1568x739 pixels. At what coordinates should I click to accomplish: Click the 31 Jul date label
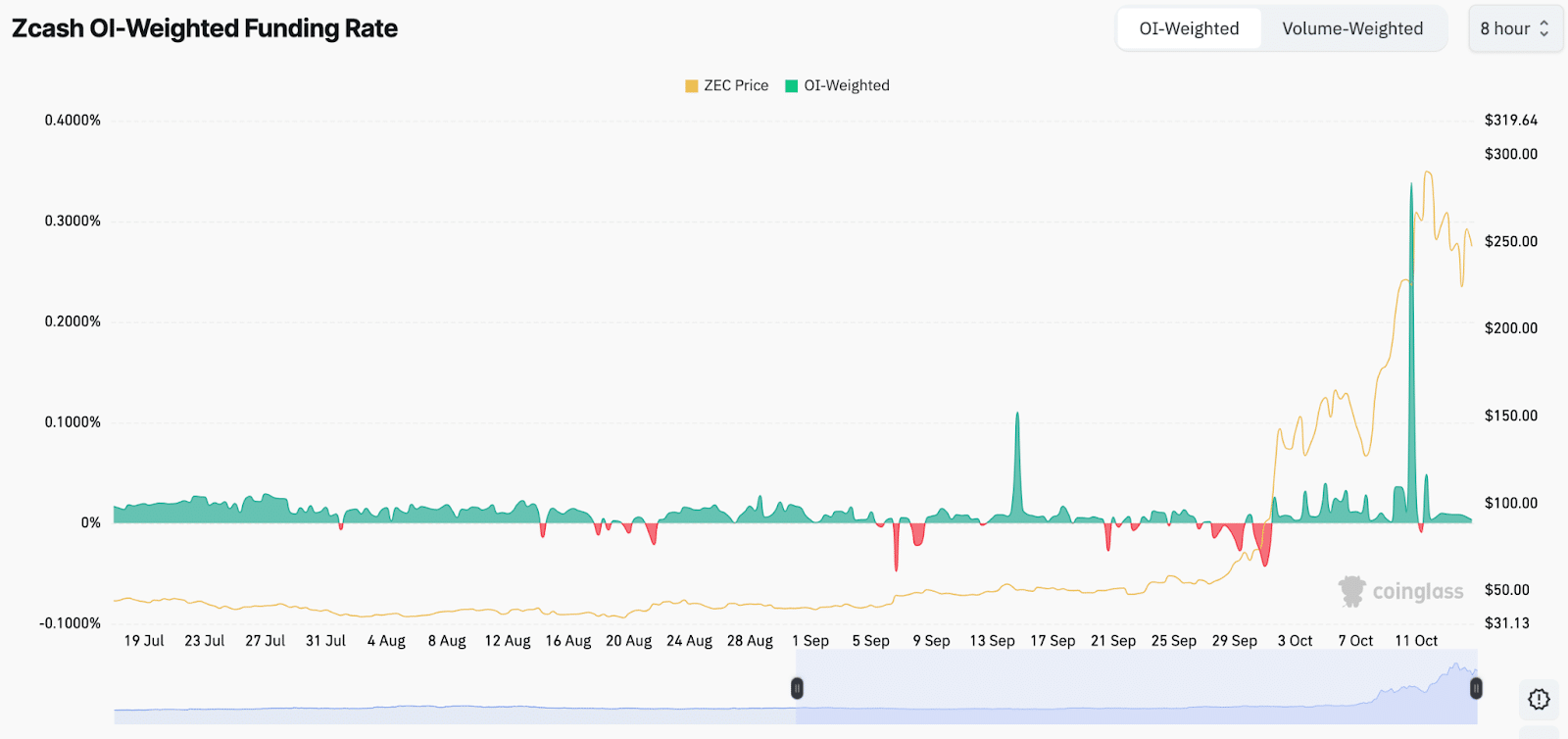326,641
